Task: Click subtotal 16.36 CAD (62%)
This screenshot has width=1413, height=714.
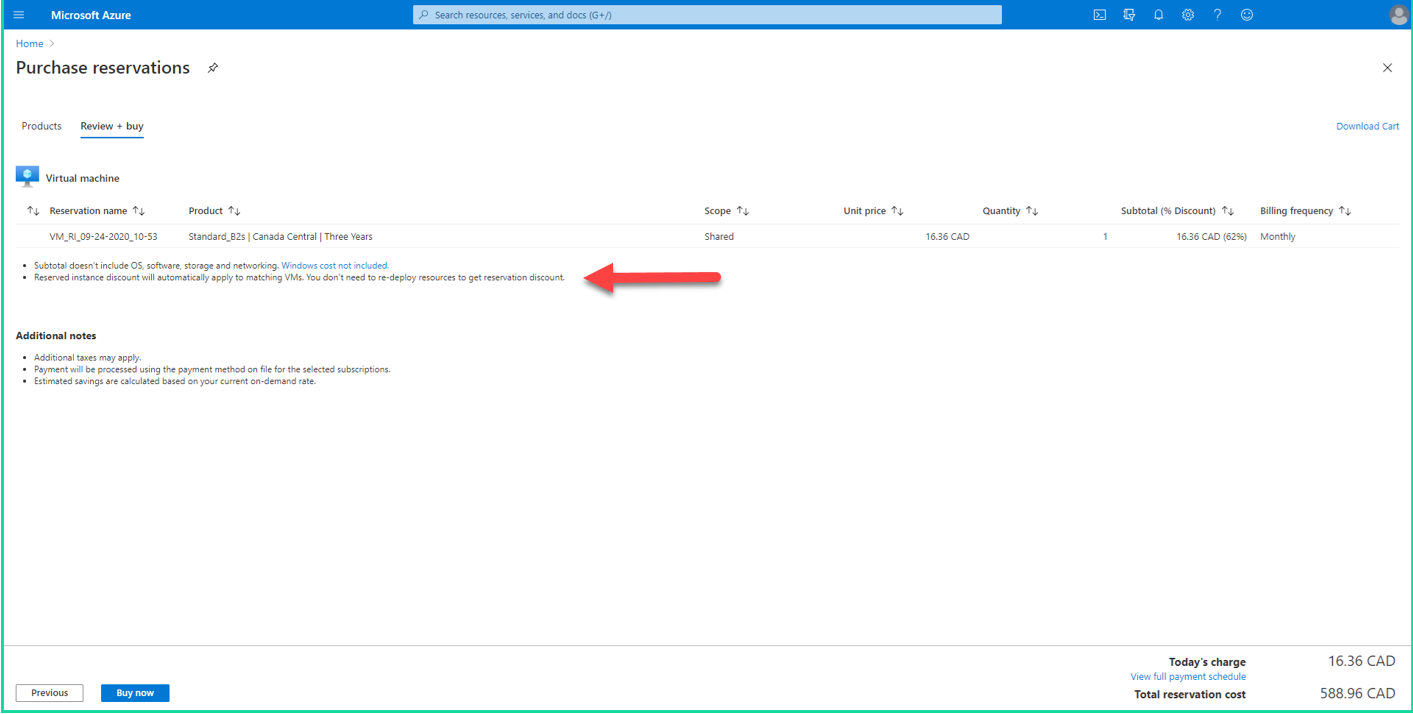Action: pos(1211,237)
